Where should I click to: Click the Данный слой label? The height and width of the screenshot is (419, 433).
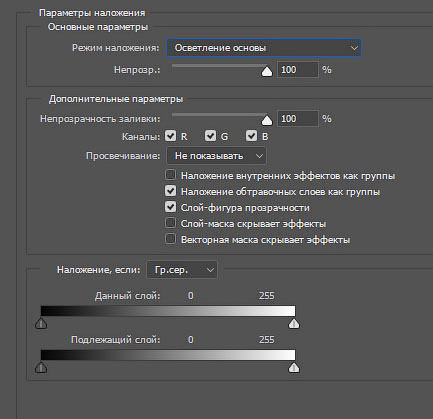tap(127, 296)
